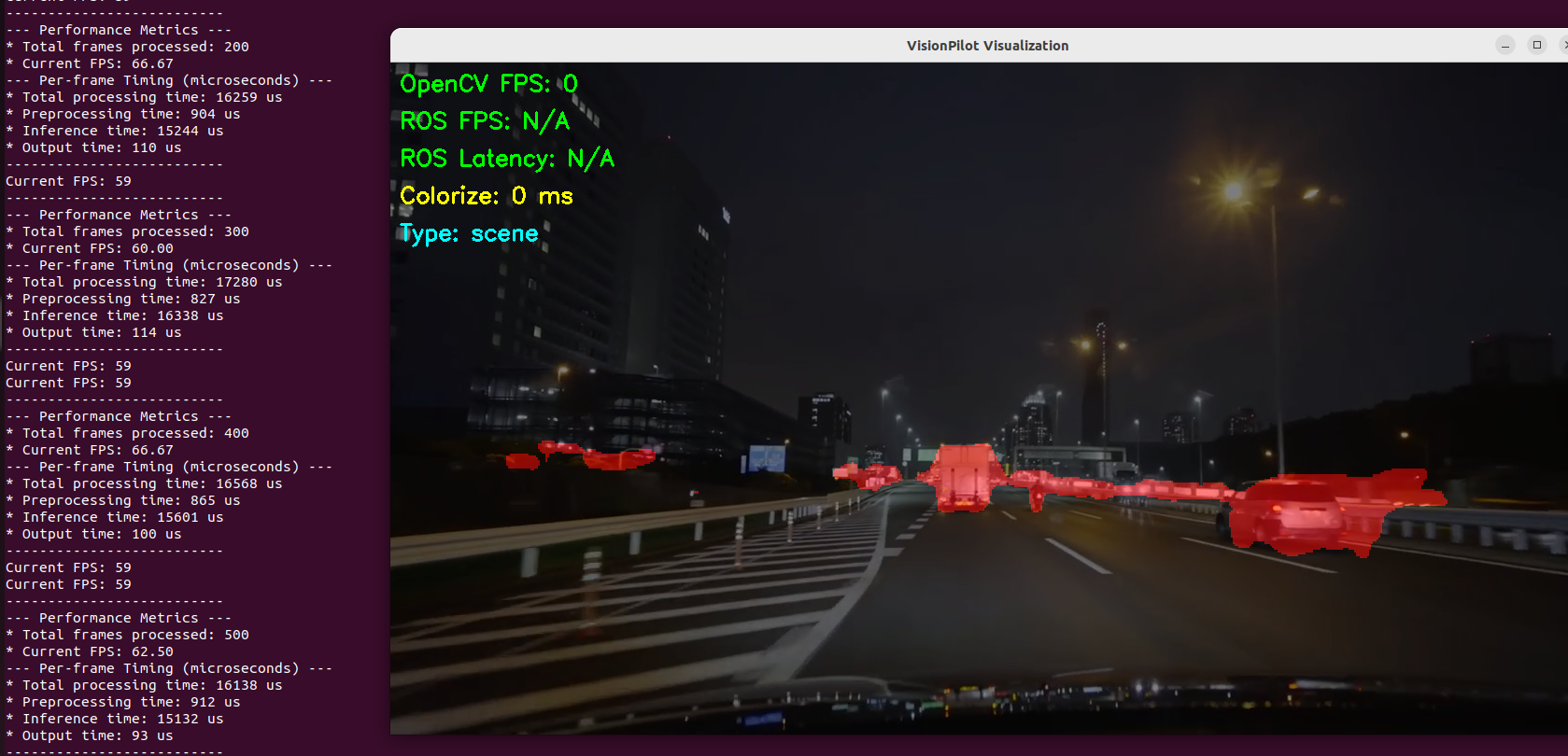Image resolution: width=1568 pixels, height=756 pixels.
Task: Click terminal line 'Total frames processed: 400'
Action: pyautogui.click(x=135, y=433)
